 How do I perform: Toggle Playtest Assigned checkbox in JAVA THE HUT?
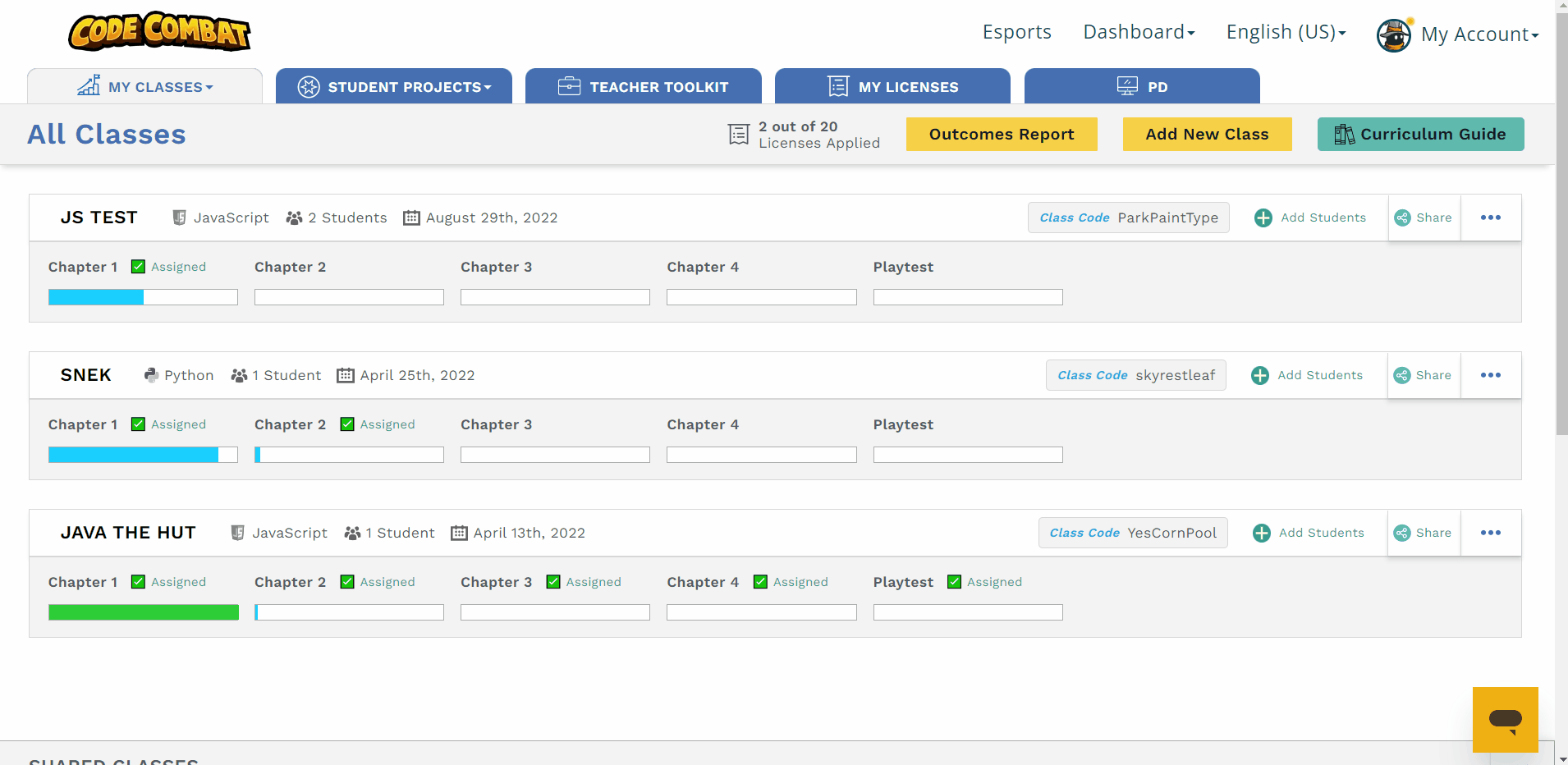(x=954, y=582)
